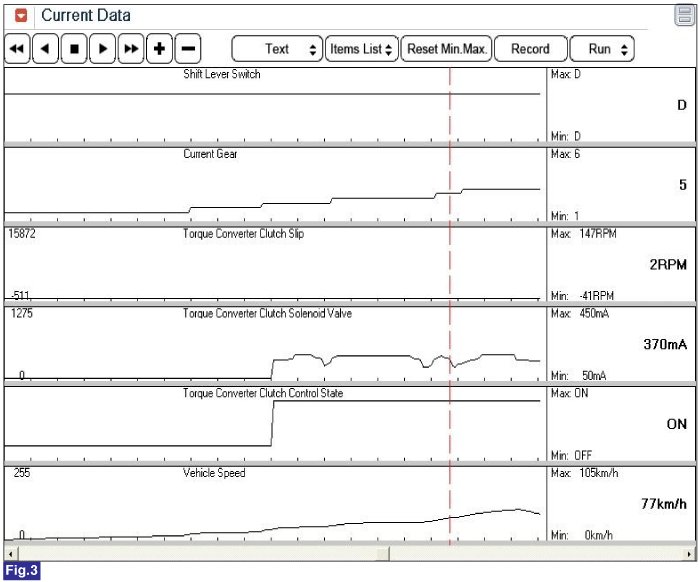700x582 pixels.
Task: Click the plus icon to zoom in graphs
Action: [159, 49]
